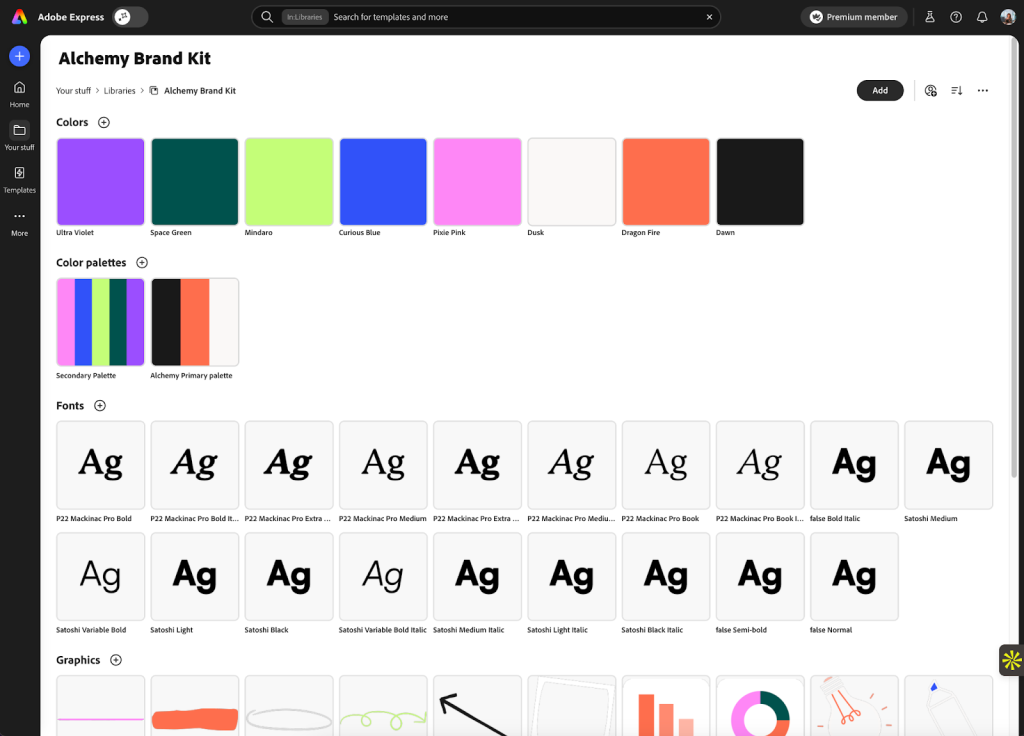This screenshot has height=736, width=1024.
Task: Select false Semi-bold font tile
Action: [760, 577]
